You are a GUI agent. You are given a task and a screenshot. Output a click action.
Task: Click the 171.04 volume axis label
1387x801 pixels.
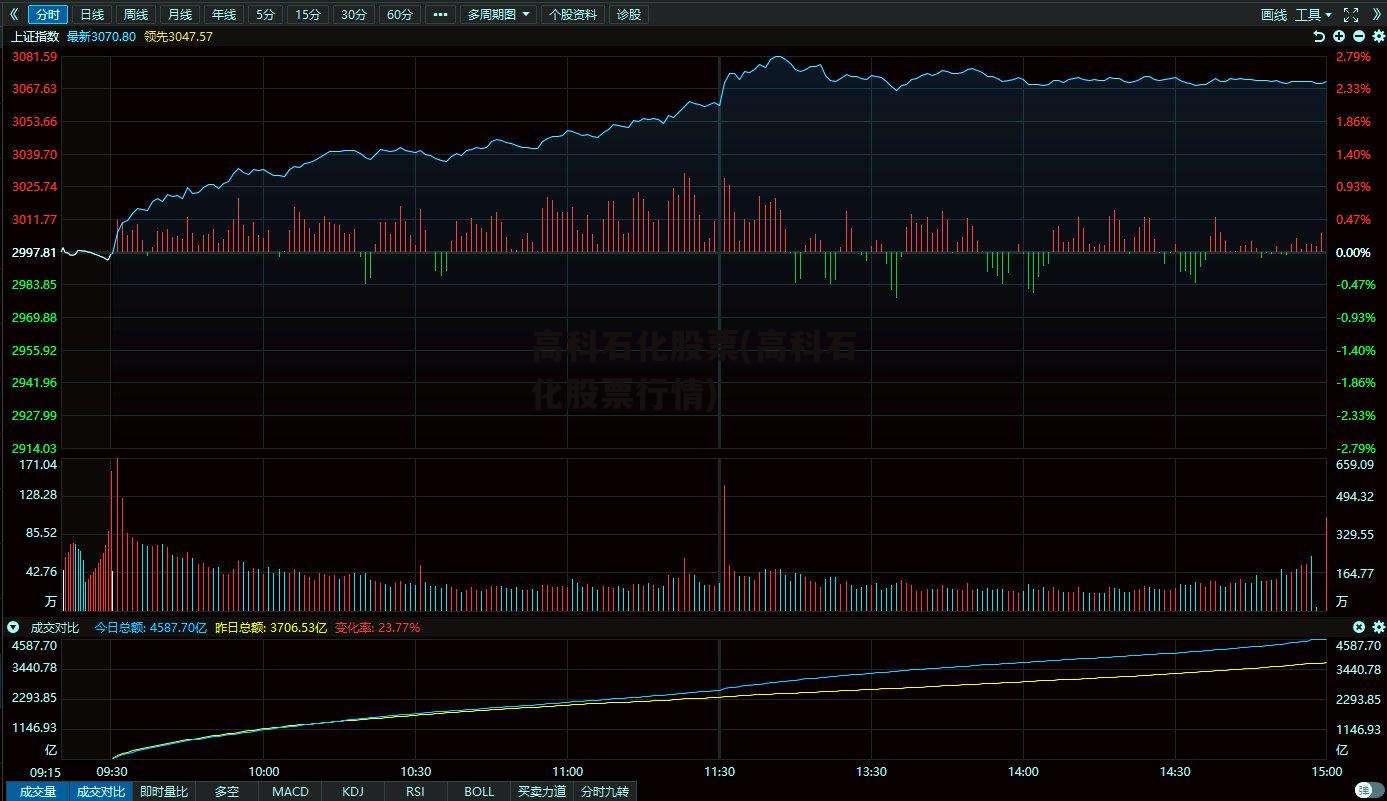37,465
